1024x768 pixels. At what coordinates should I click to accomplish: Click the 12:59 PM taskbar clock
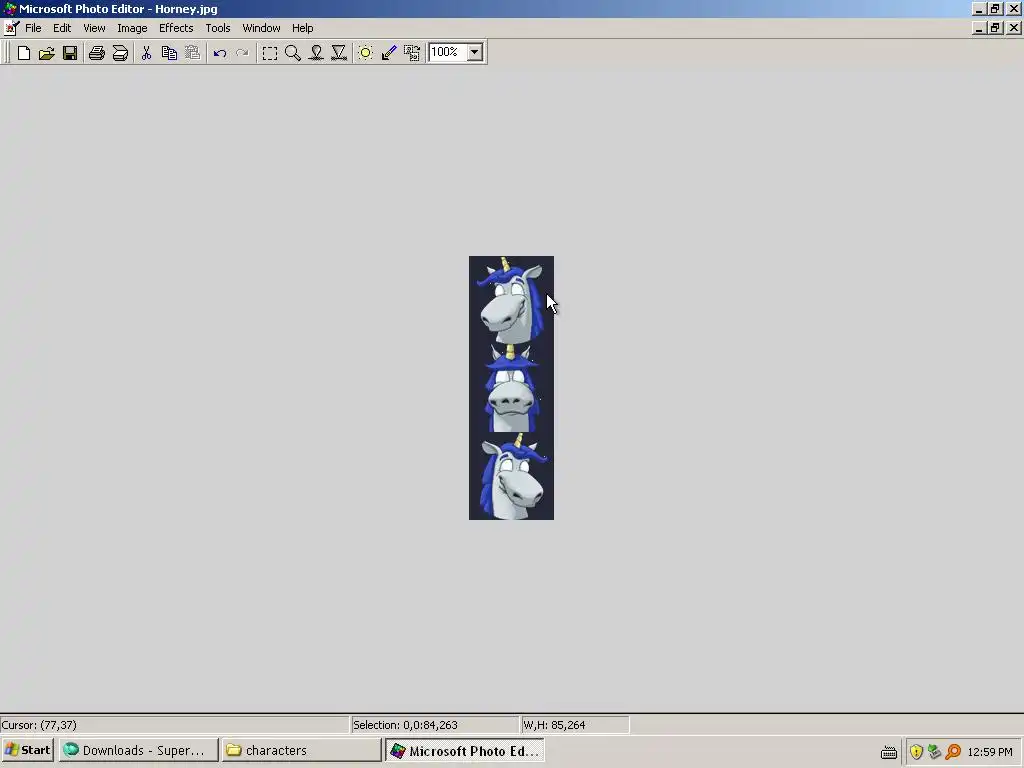pos(990,752)
